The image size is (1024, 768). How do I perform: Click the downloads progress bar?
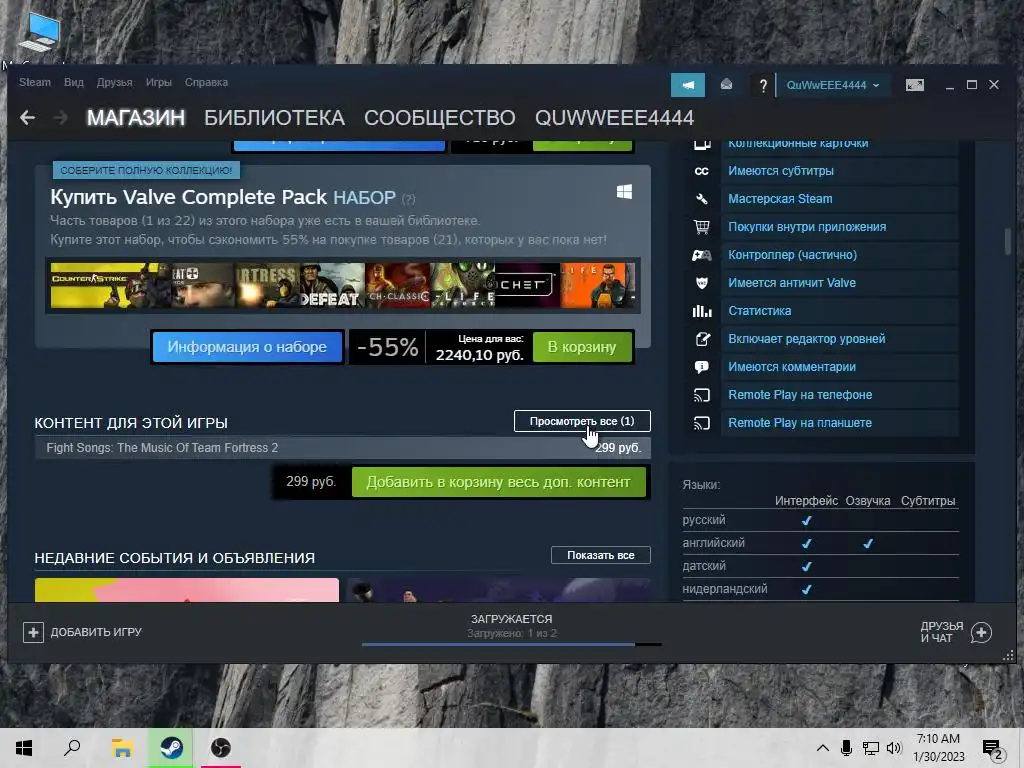512,645
